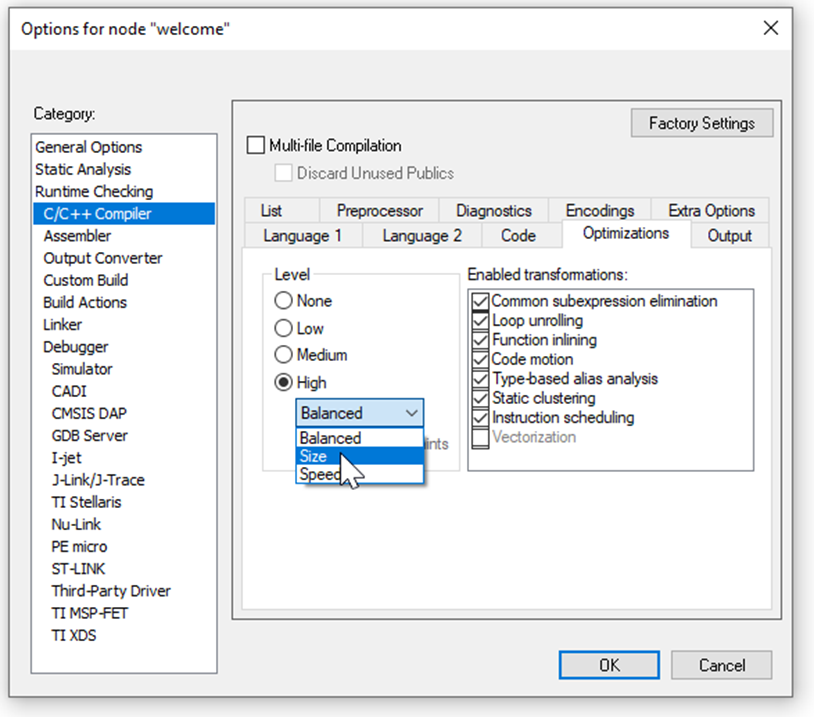Choose the Medium optimization level
The height and width of the screenshot is (717, 814).
click(283, 355)
